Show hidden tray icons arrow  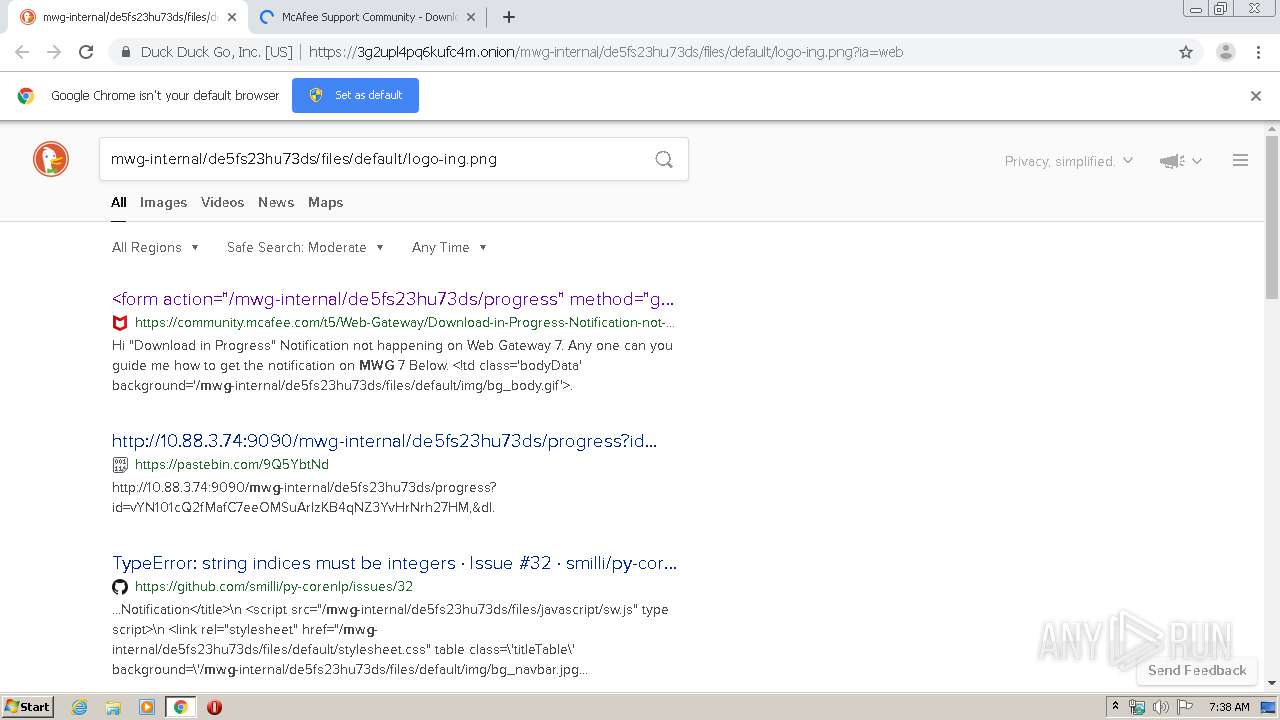coord(1115,707)
